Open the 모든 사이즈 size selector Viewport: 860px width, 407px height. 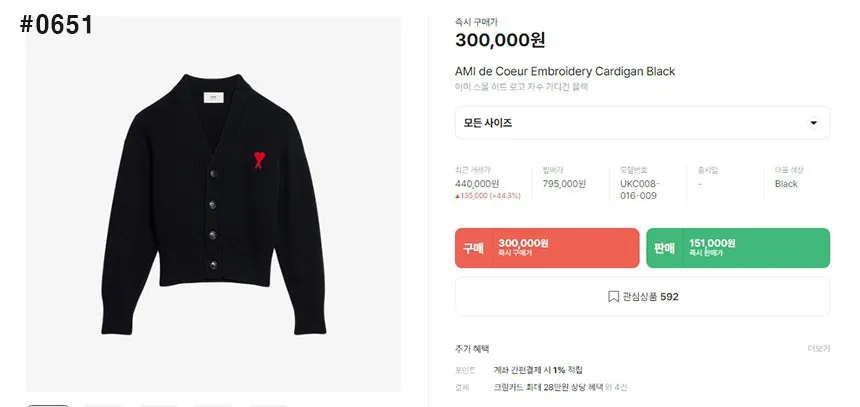coord(642,123)
